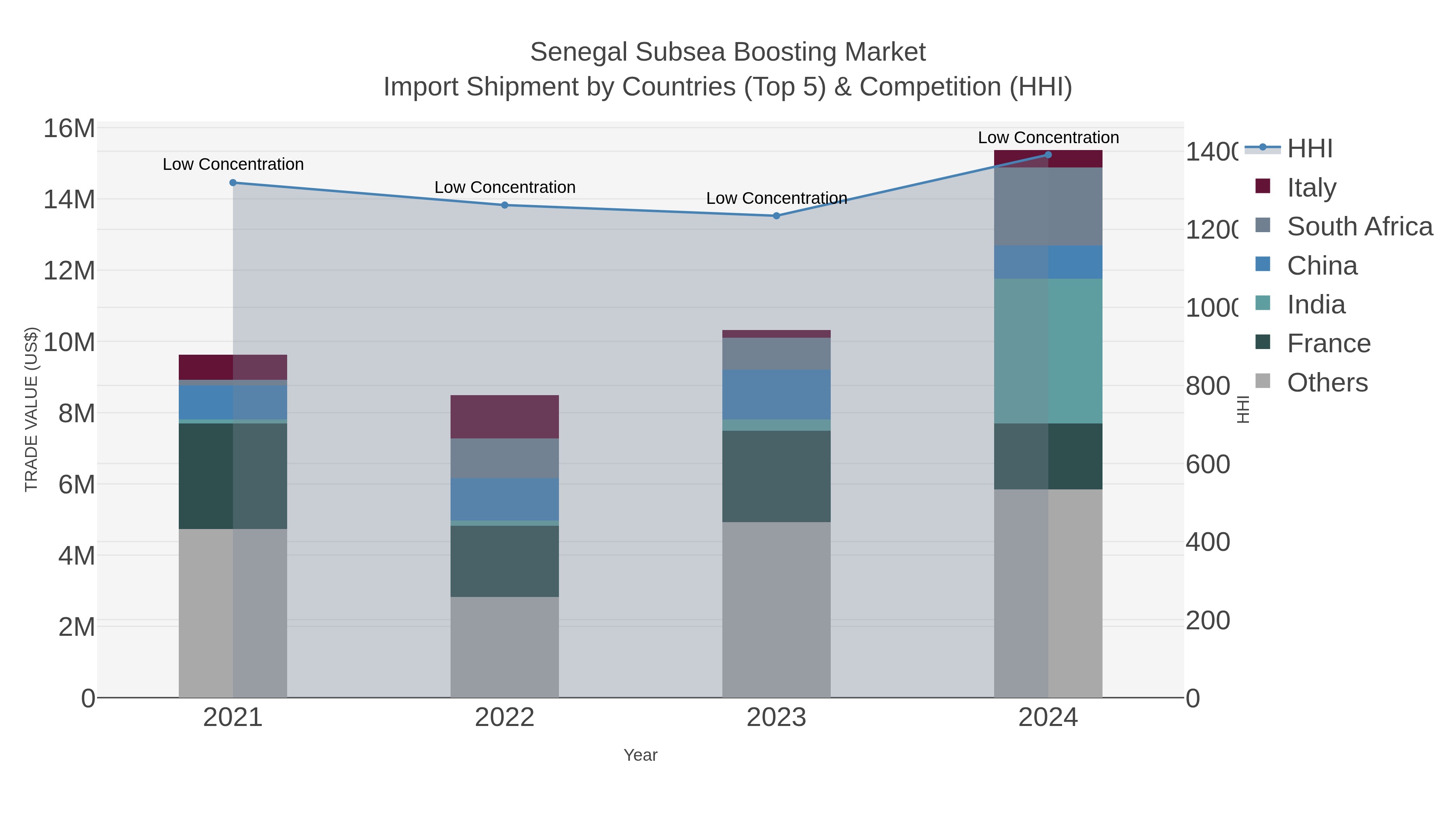Click the 2024 x-axis label
Screen dimensions: 1456x819
(x=1048, y=718)
